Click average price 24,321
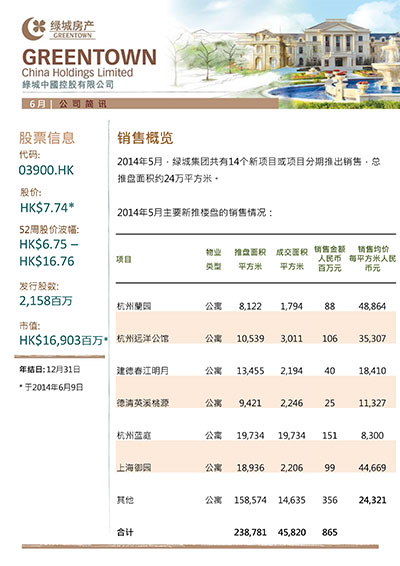This screenshot has width=400, height=566. (372, 500)
